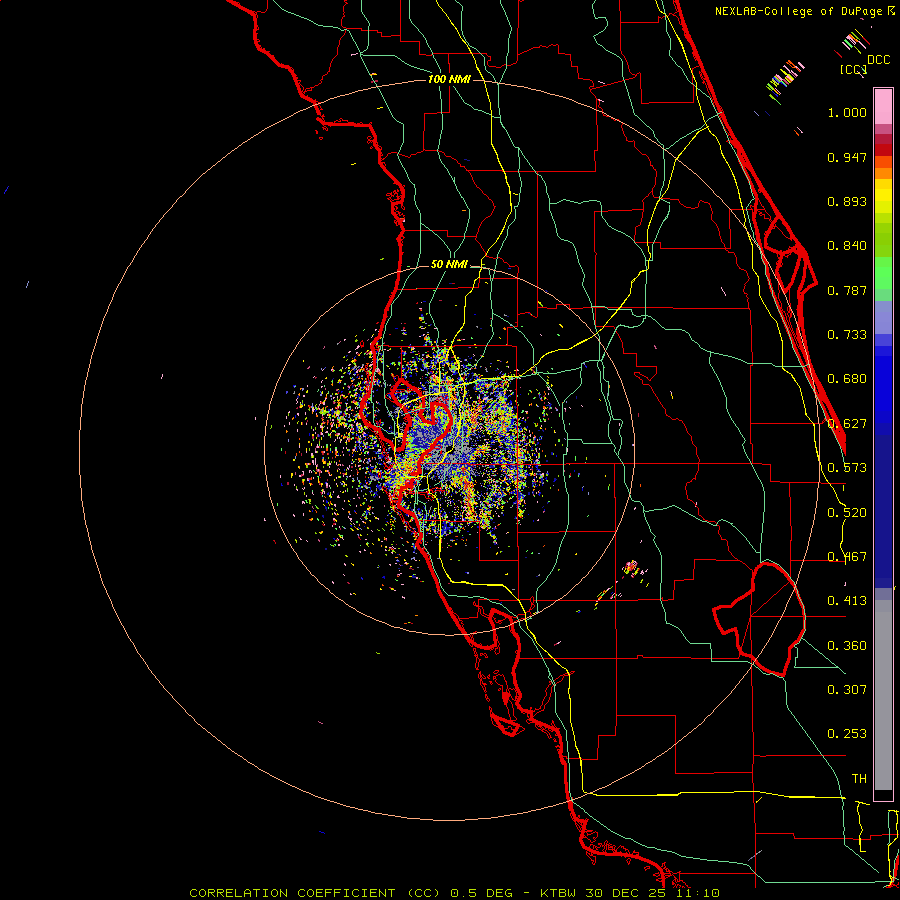The height and width of the screenshot is (900, 900).
Task: Click the 0.947 legend value
Action: [x=847, y=157]
